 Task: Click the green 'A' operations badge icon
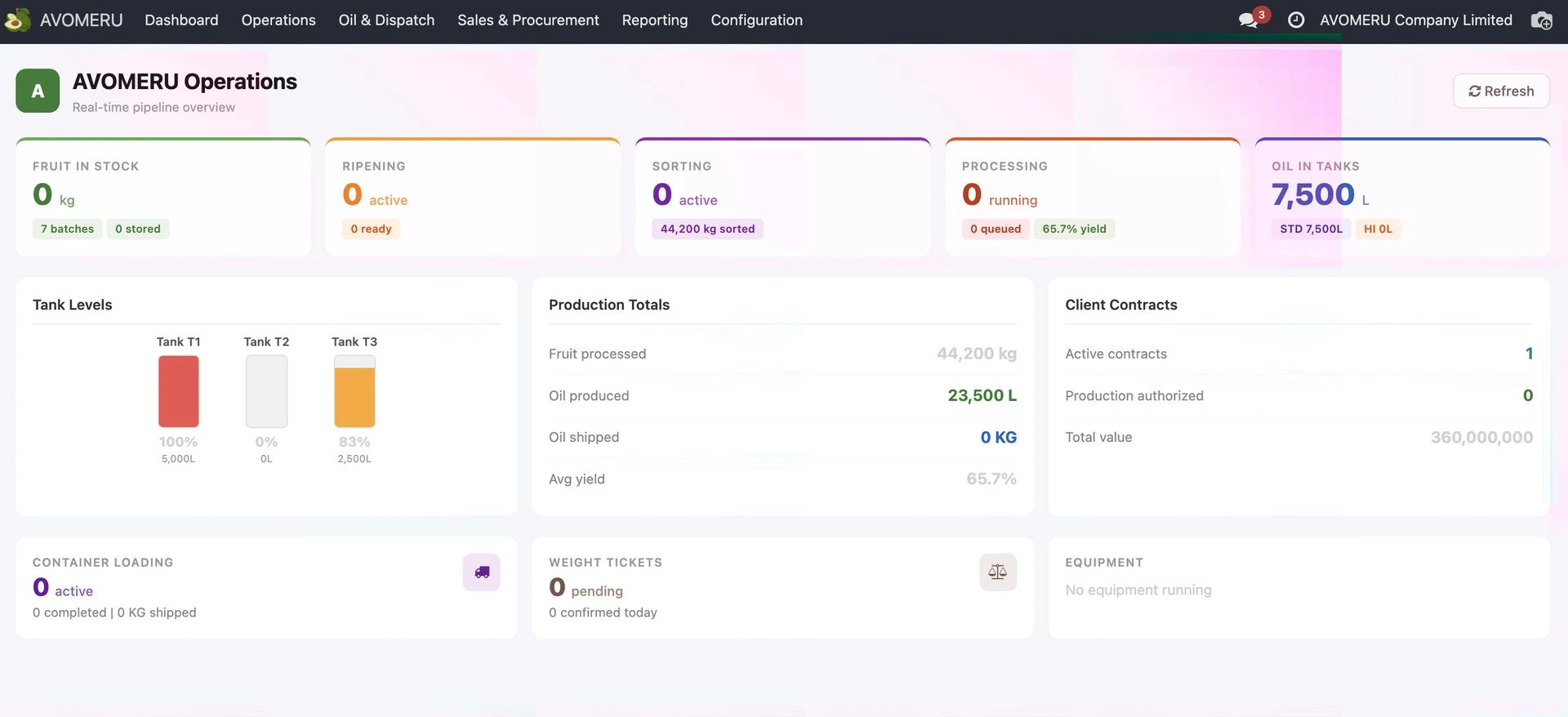(x=38, y=91)
